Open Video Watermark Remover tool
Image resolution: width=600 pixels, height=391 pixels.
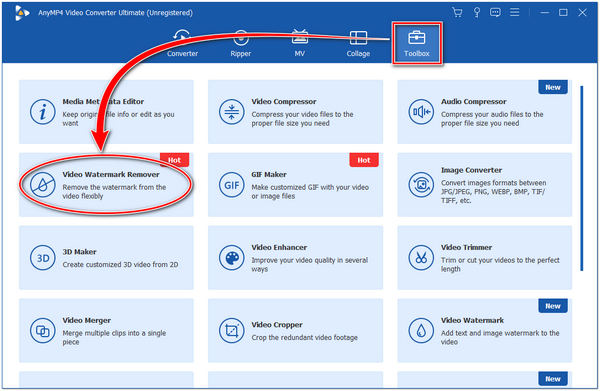[106, 185]
